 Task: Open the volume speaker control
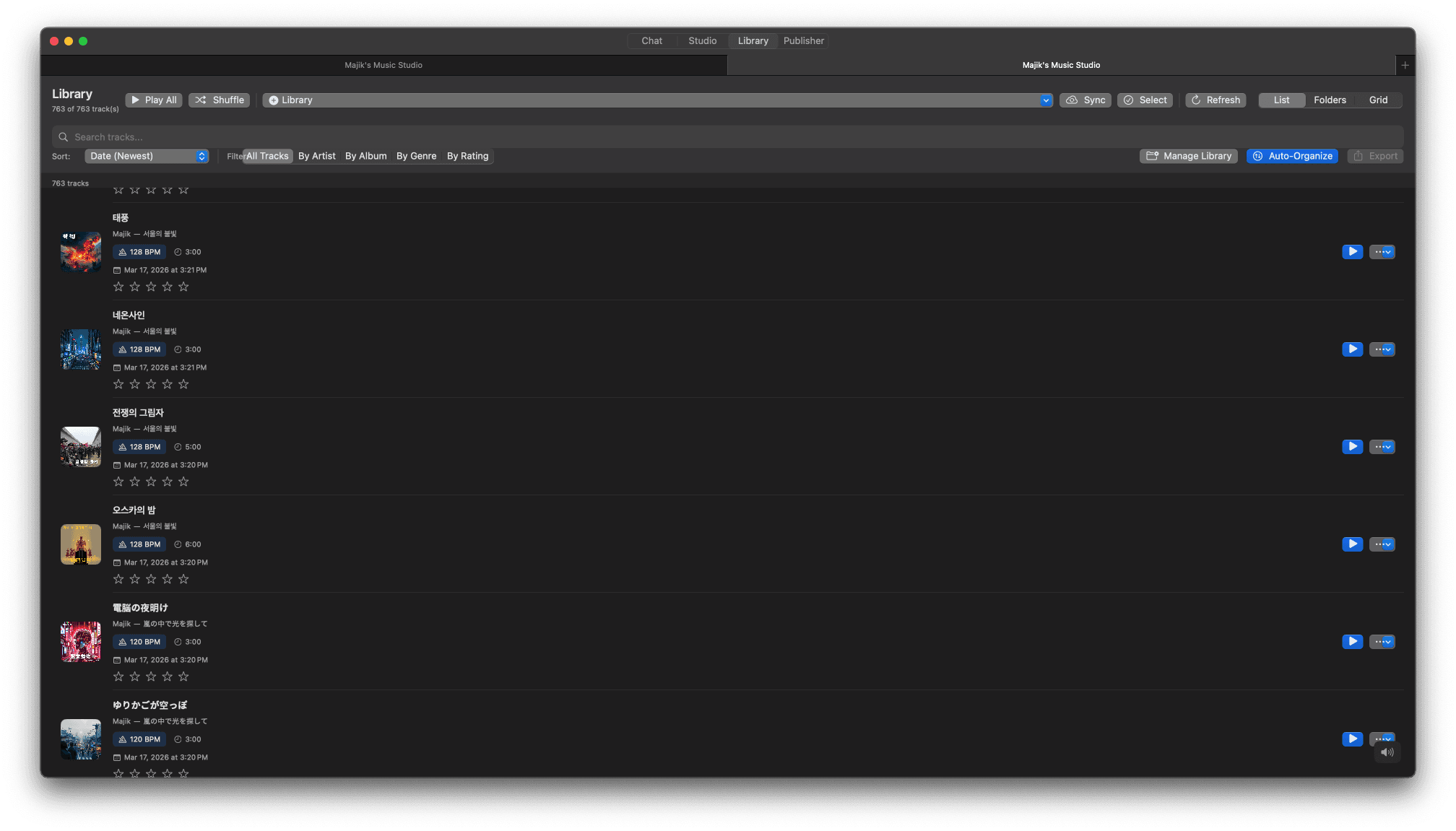point(1387,752)
